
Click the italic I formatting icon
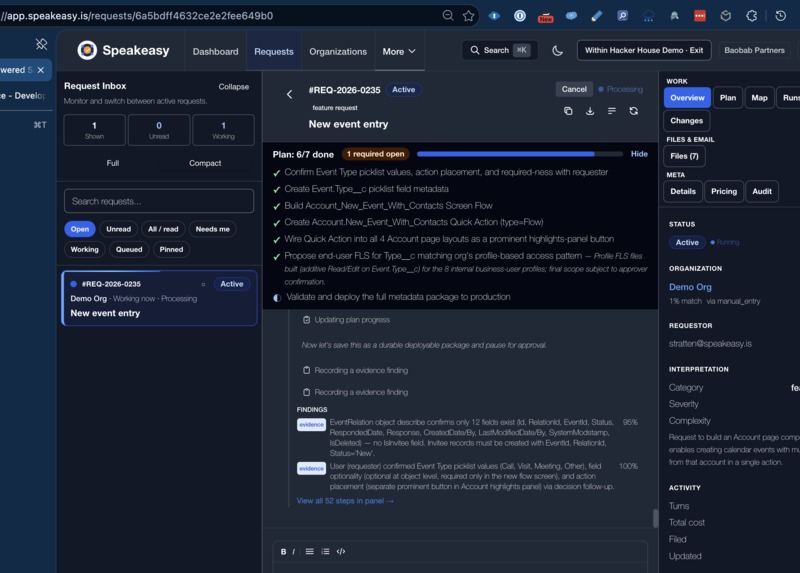(x=293, y=552)
